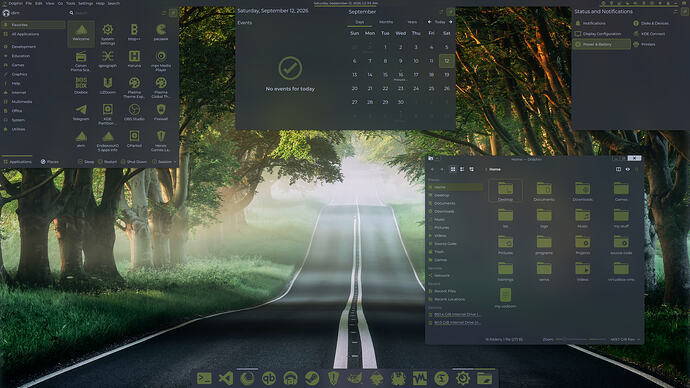Switch calendar to Months tab

pyautogui.click(x=386, y=22)
